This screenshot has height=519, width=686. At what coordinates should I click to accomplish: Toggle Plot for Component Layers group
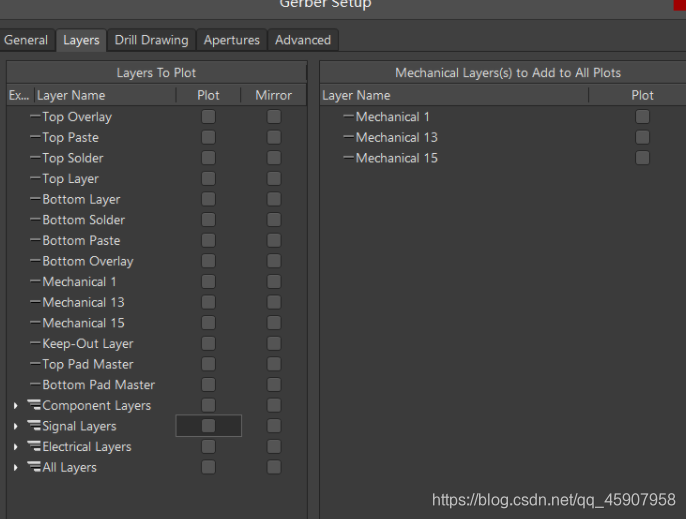tap(208, 405)
